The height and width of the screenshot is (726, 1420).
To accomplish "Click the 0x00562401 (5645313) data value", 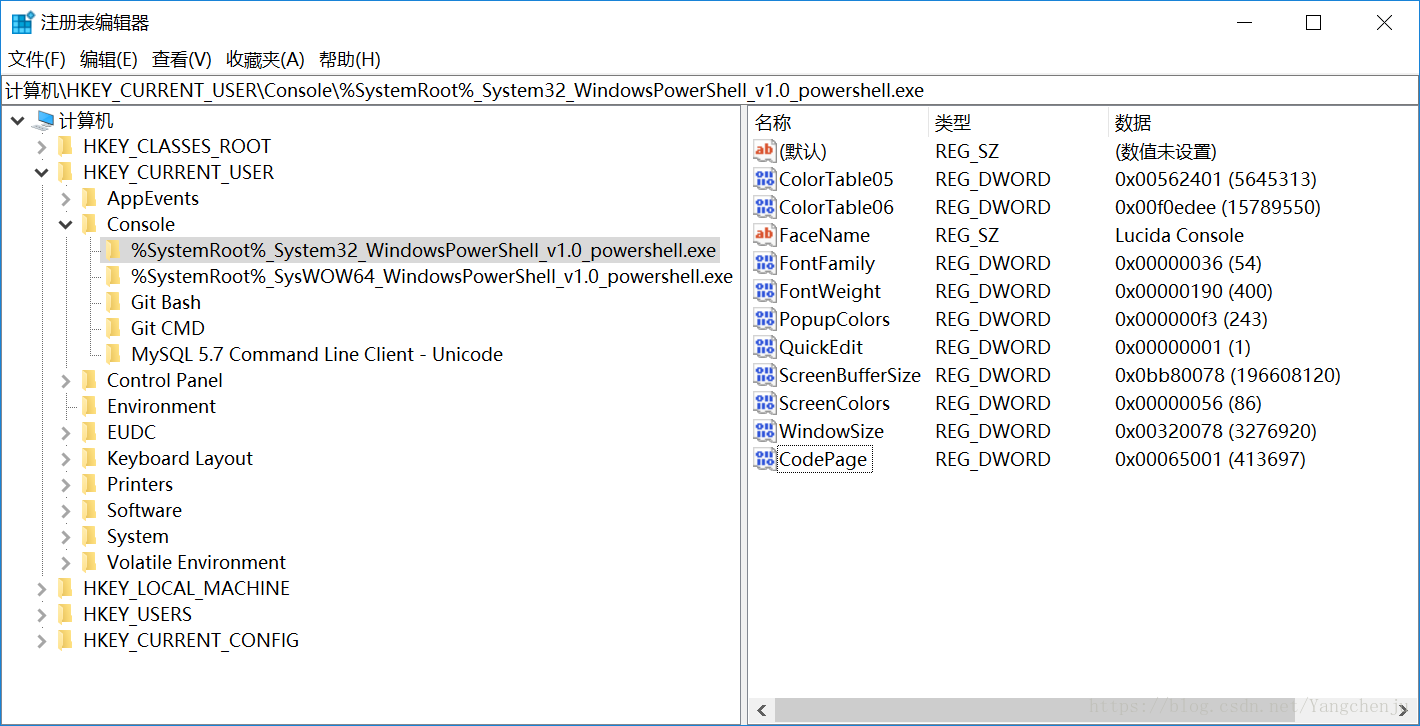I will click(x=1216, y=179).
